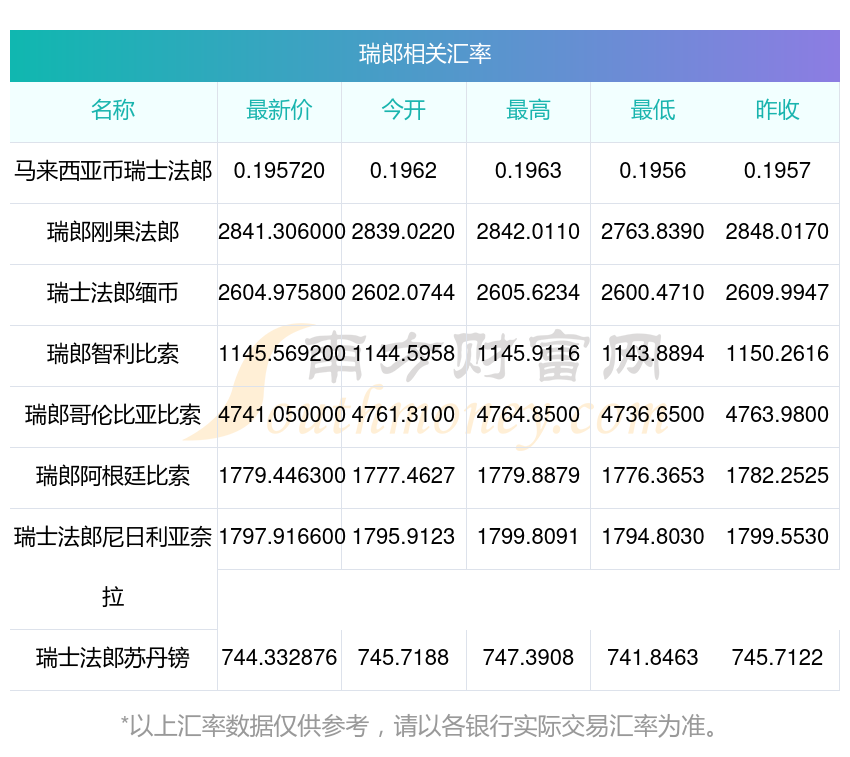Image resolution: width=850 pixels, height=757 pixels.
Task: Select the 瑞士法郎苏丹镑 row name
Action: coord(113,658)
